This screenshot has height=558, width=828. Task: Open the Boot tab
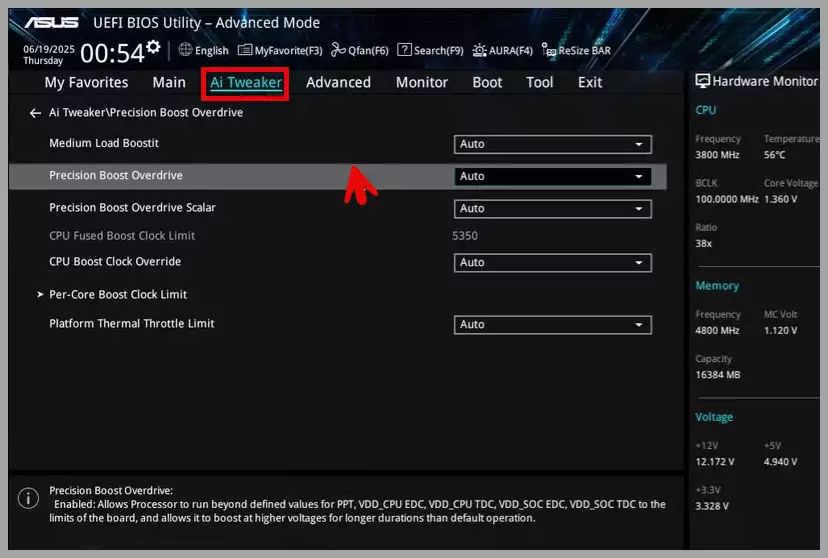click(x=487, y=82)
